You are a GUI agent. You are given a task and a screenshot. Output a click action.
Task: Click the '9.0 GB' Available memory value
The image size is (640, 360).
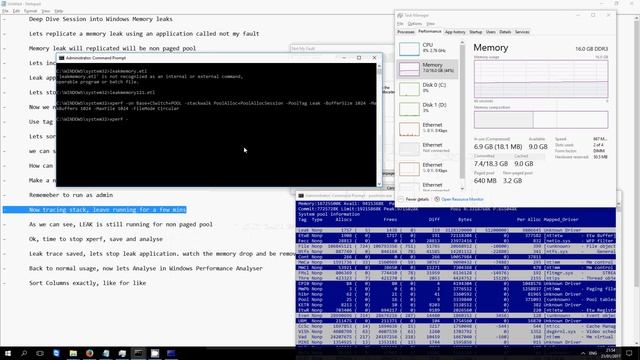coord(538,147)
